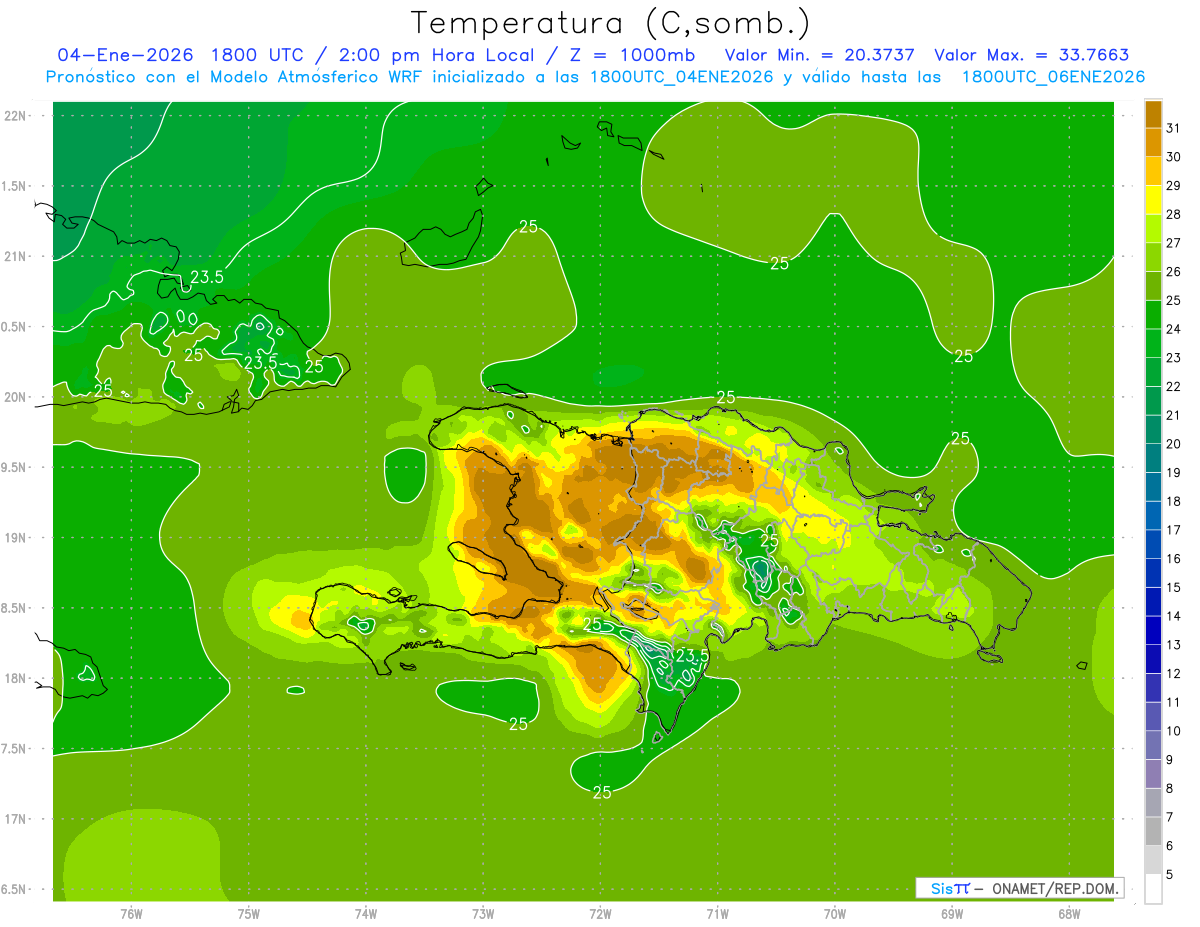This screenshot has width=1200, height=927.
Task: Click the green legend swatch between 24 and 25
Action: coord(1153,315)
